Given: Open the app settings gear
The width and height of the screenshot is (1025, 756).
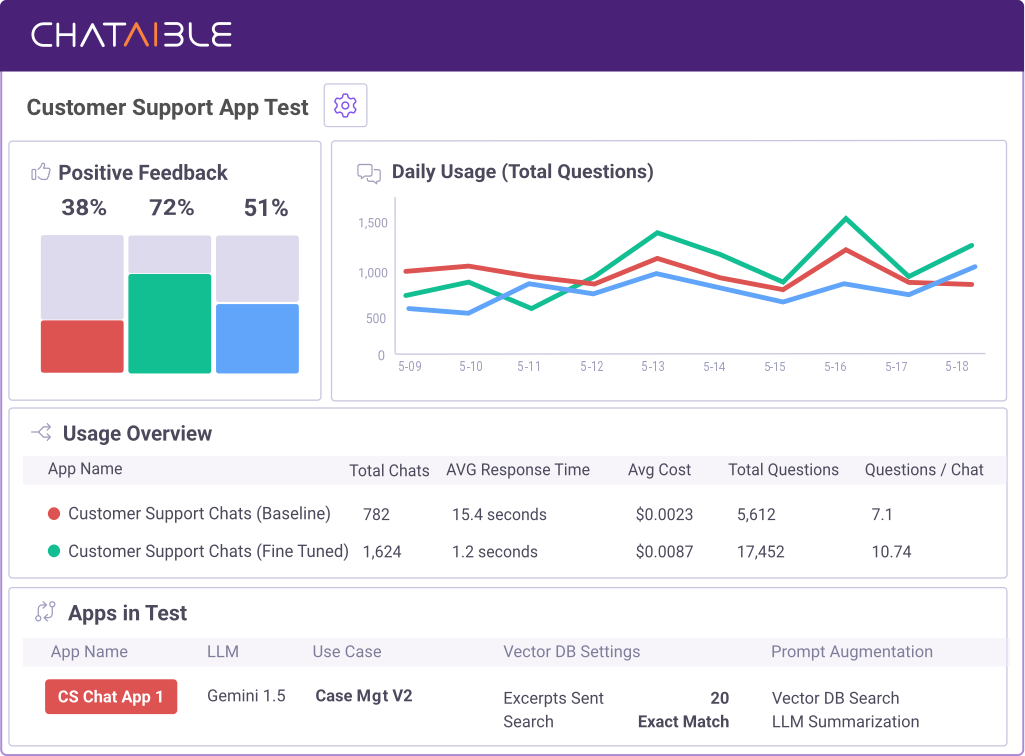Looking at the screenshot, I should [x=344, y=104].
